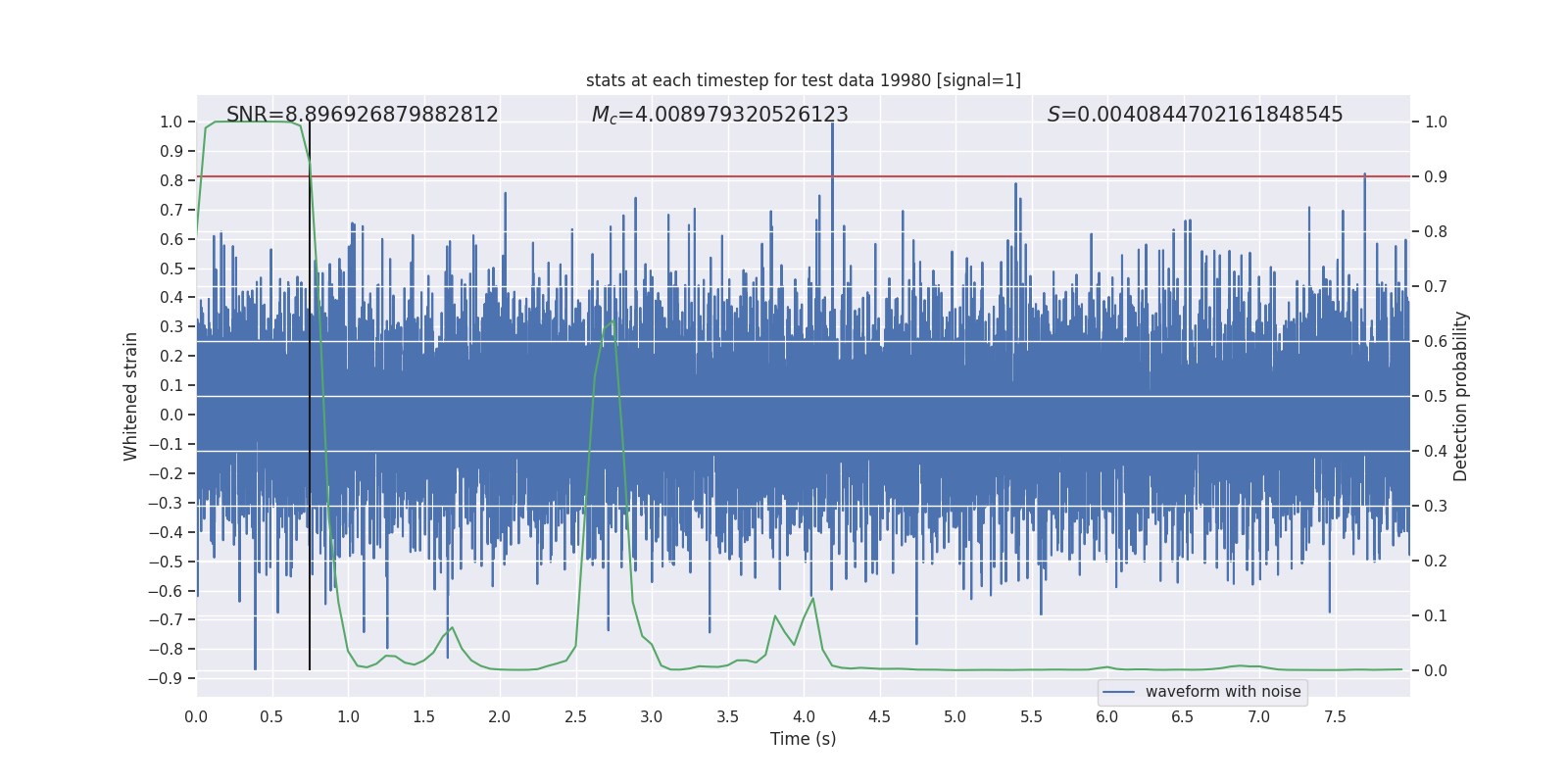
Task: Click the S value annotation at top right
Action: pos(1195,115)
